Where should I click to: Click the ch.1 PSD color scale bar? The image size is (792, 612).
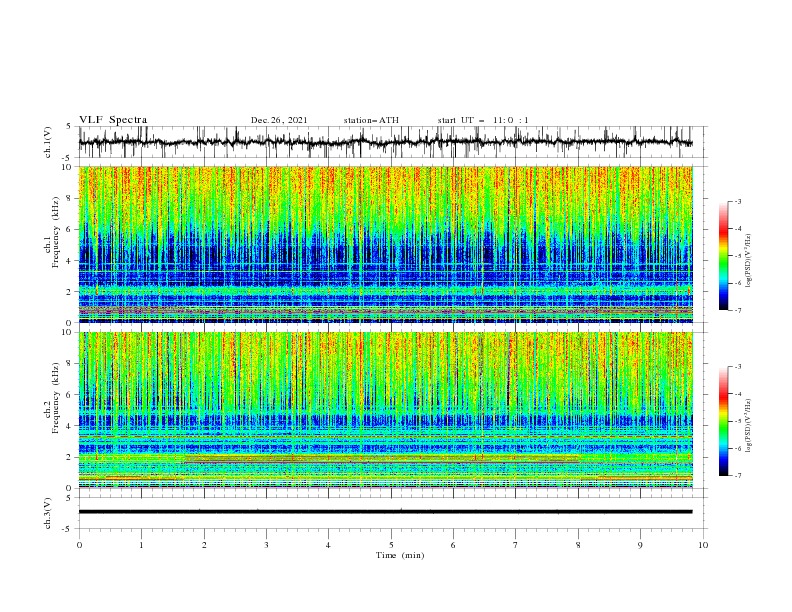tap(723, 256)
